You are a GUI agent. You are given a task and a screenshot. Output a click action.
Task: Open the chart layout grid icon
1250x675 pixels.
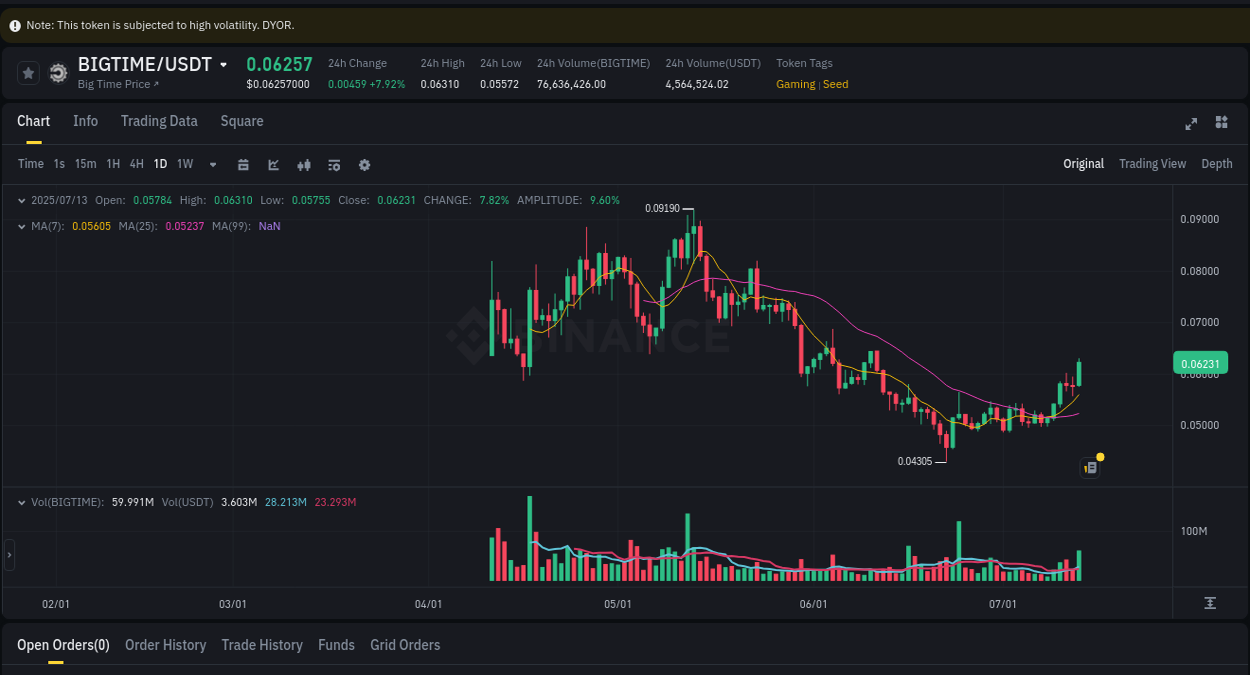pos(1221,123)
